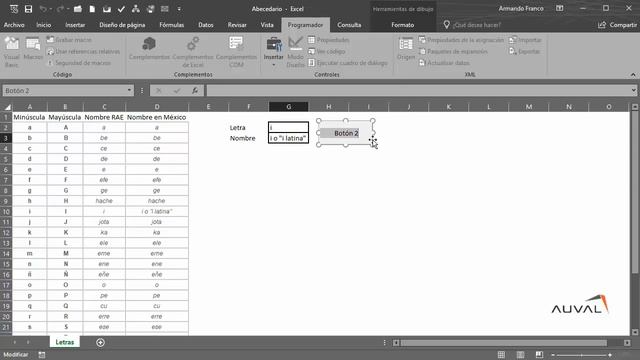Click the Botón 2 form button
This screenshot has height=360, width=640.
coord(346,133)
